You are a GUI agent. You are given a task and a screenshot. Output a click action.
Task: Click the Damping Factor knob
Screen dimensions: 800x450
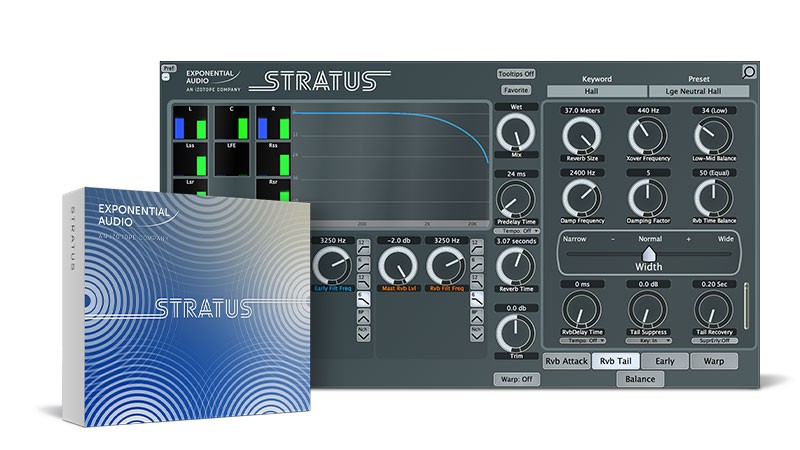(x=647, y=198)
